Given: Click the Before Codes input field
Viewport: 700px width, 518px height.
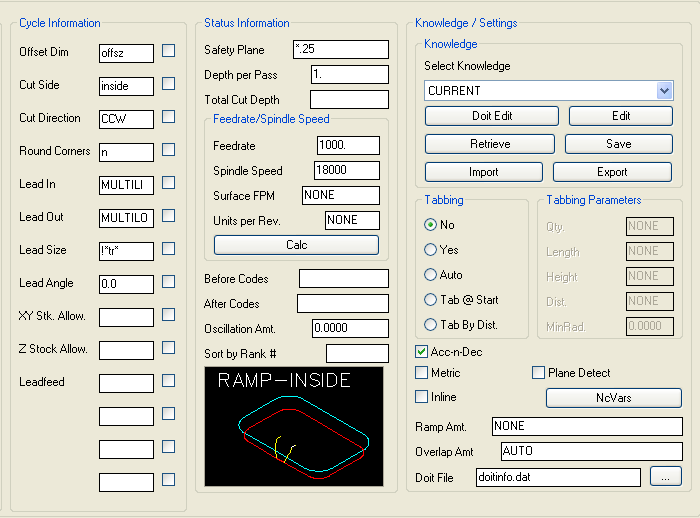Looking at the screenshot, I should pyautogui.click(x=344, y=279).
